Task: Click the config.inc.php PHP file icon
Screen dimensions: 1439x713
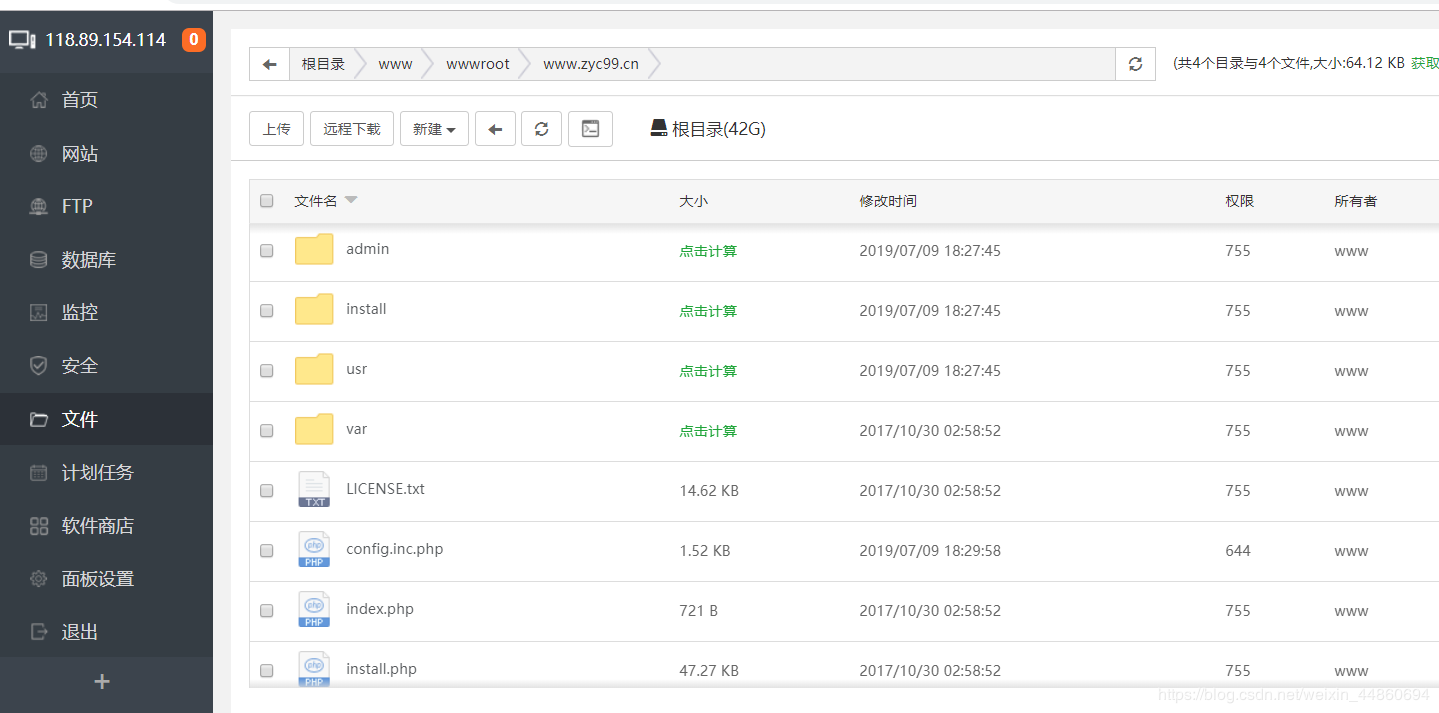Action: [314, 549]
